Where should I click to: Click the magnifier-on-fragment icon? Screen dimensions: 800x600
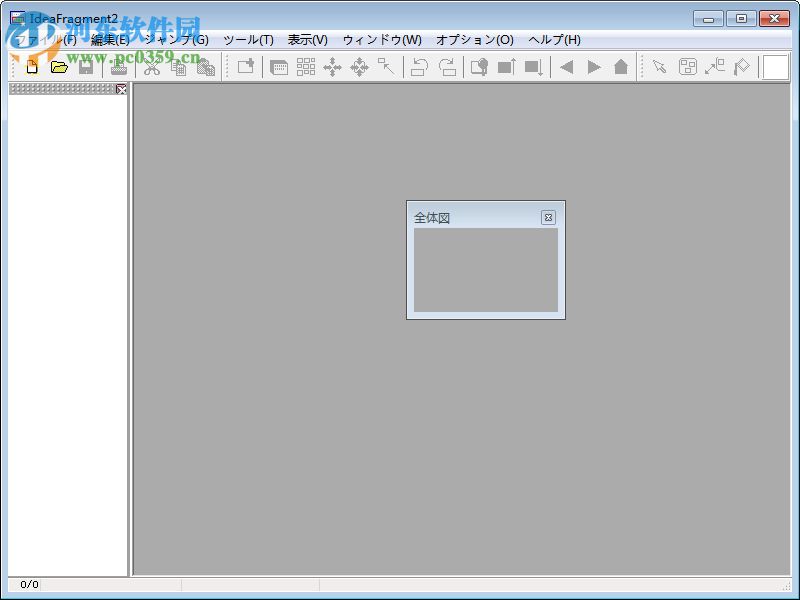tap(479, 67)
